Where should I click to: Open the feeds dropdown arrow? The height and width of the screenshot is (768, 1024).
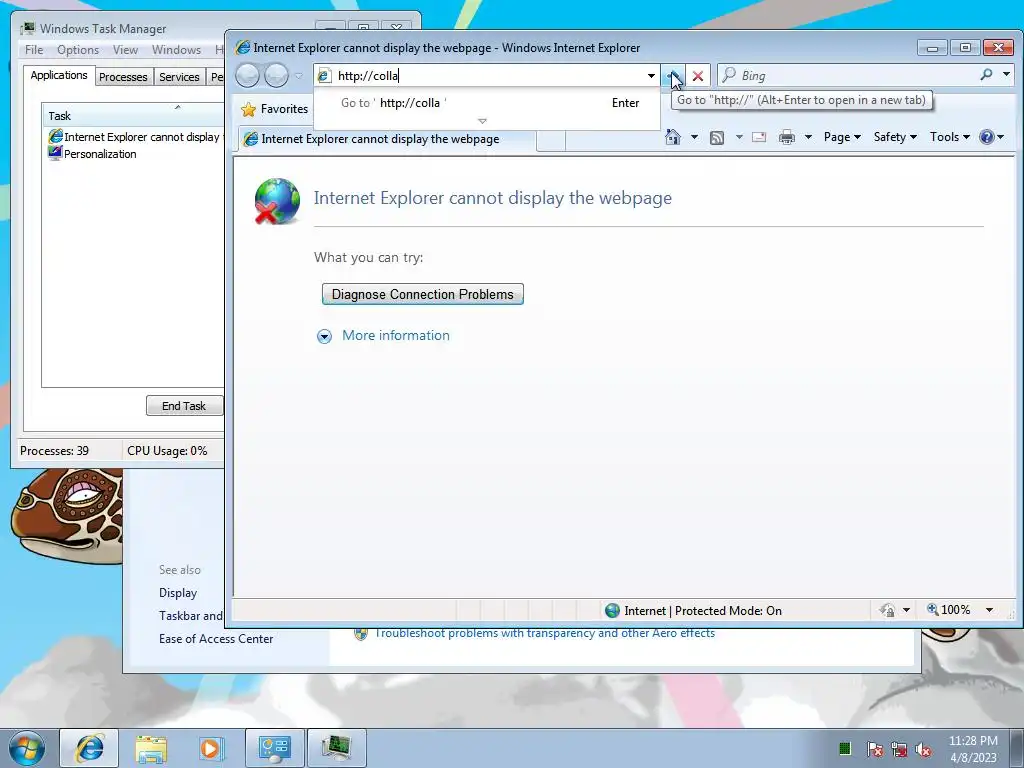pyautogui.click(x=739, y=137)
